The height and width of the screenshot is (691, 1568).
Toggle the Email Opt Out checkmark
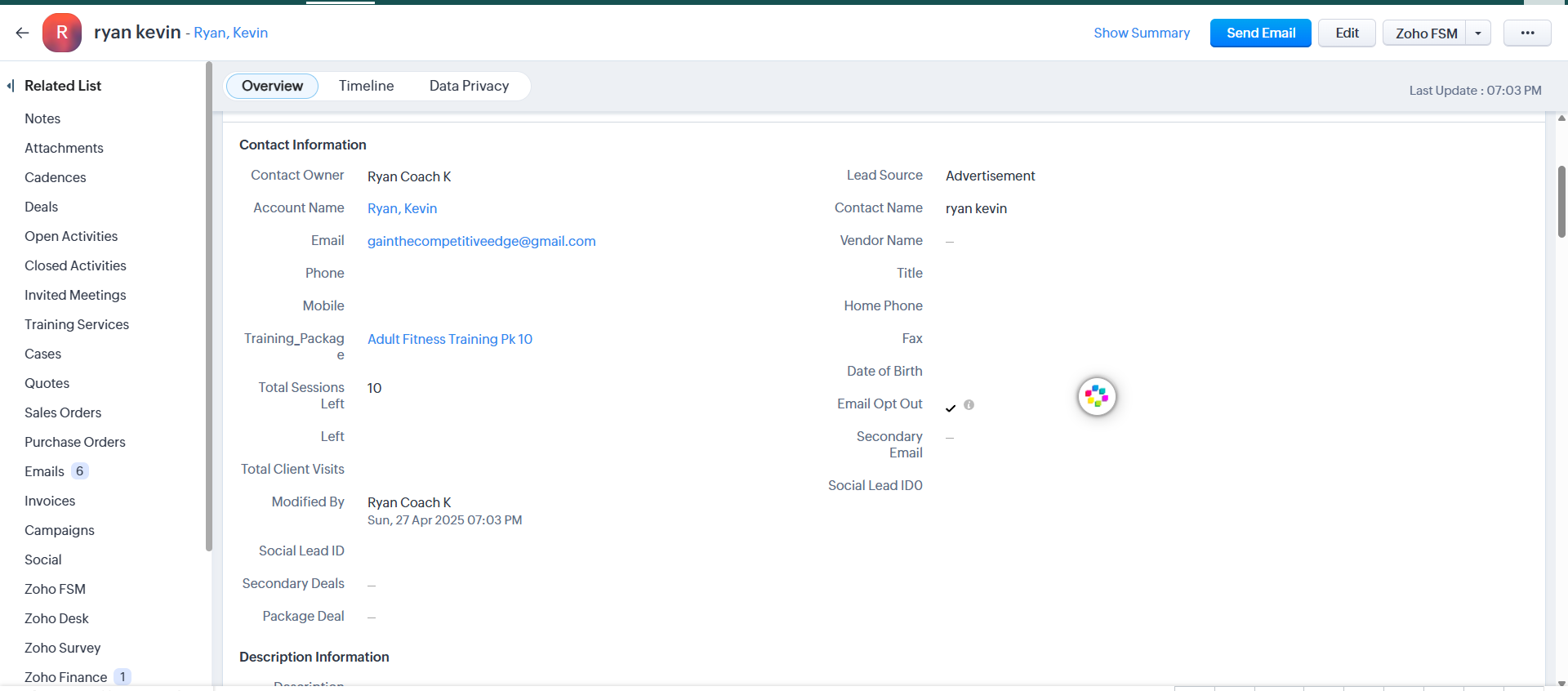[x=951, y=408]
